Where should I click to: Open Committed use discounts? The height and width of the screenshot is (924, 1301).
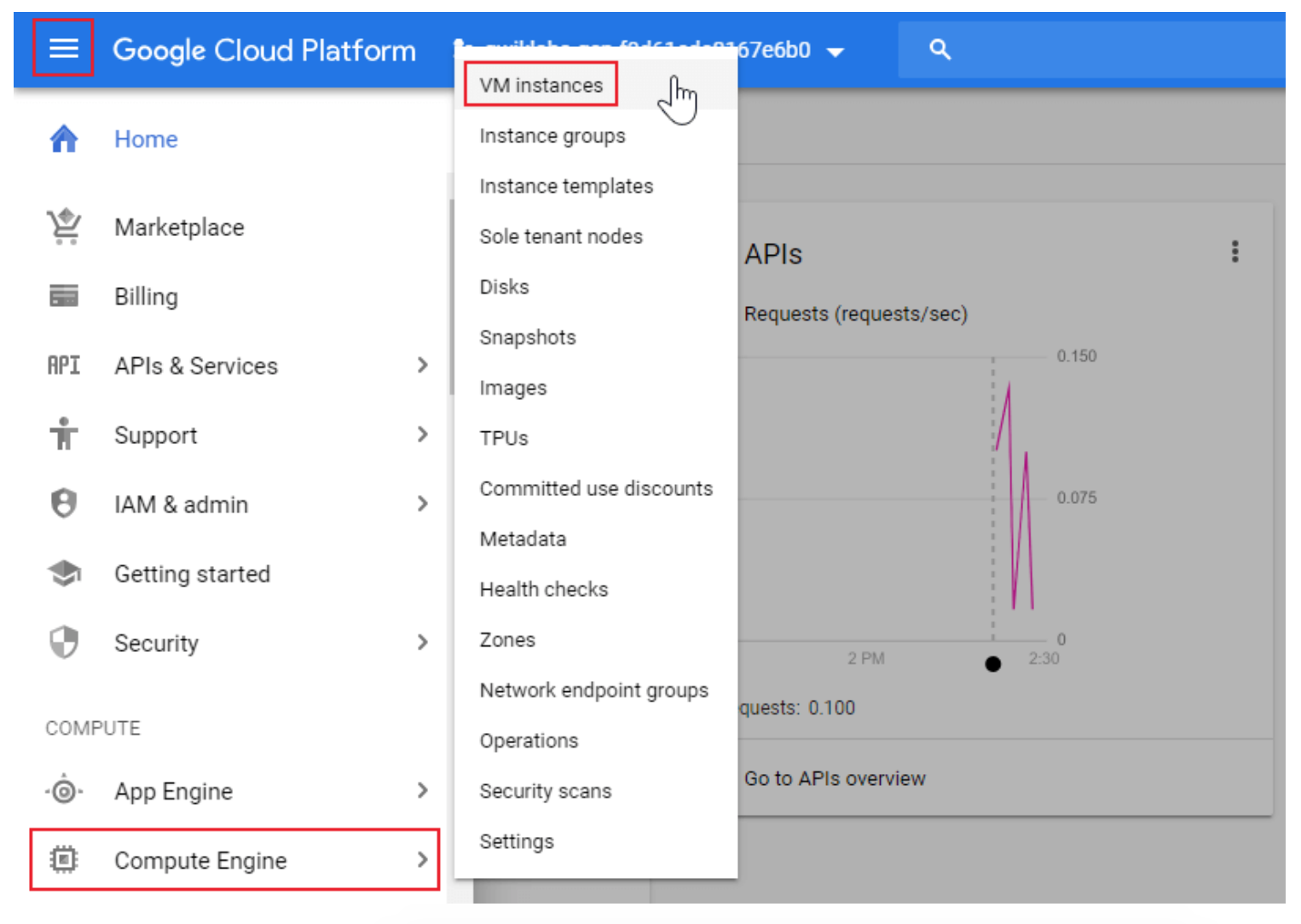[595, 488]
